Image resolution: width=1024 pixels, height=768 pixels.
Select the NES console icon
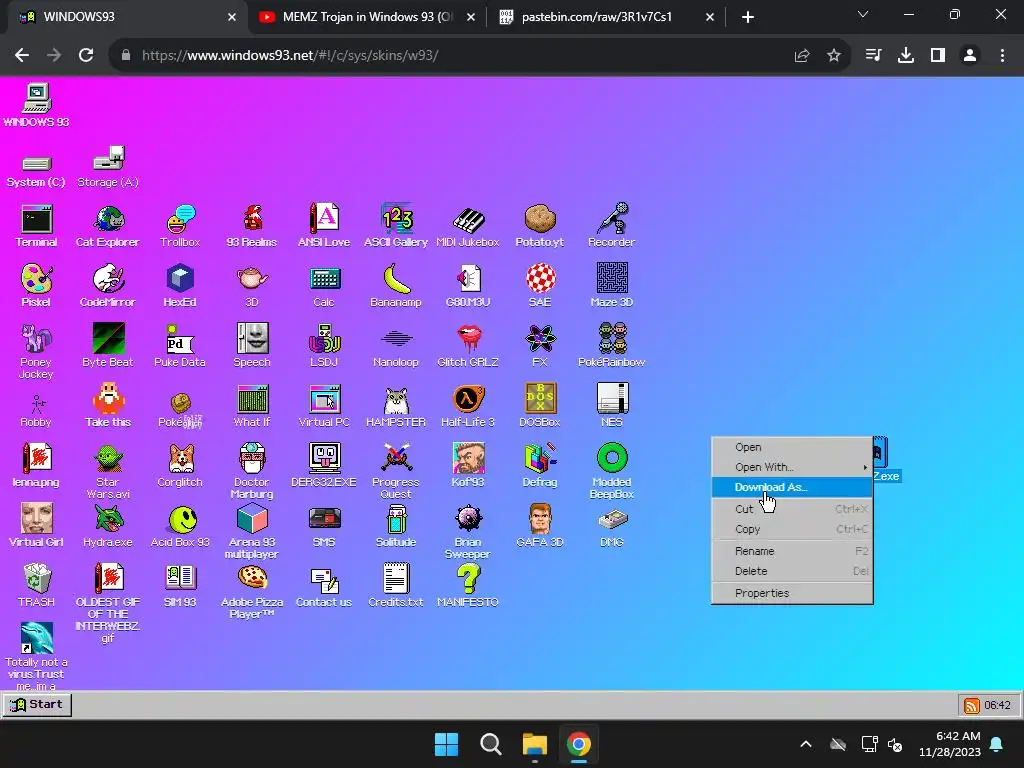tap(612, 406)
